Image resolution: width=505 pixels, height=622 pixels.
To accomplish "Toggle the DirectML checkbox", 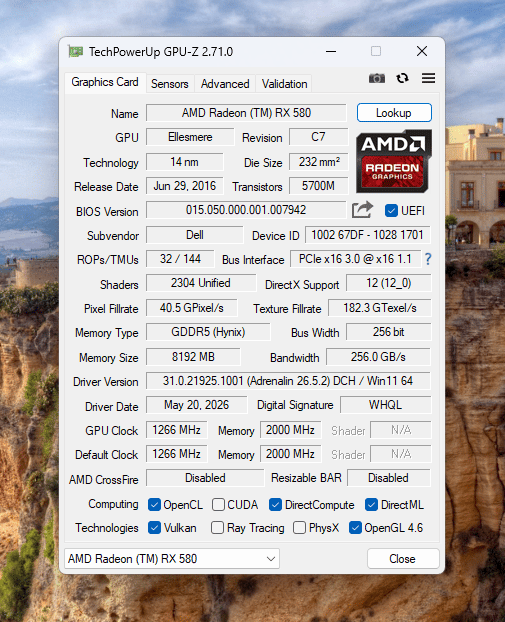I will pos(371,505).
